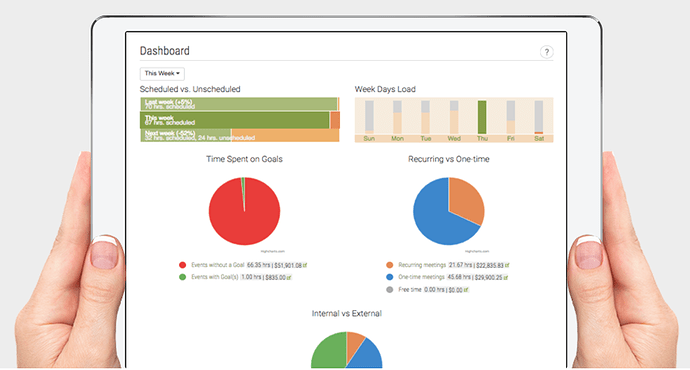Toggle gray Free time legend dot
Image resolution: width=690 pixels, height=370 pixels.
[x=389, y=289]
